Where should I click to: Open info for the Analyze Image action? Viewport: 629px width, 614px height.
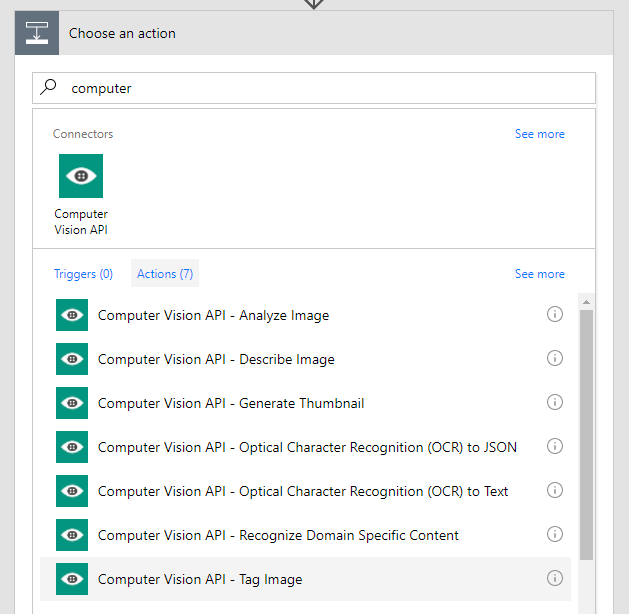[555, 314]
